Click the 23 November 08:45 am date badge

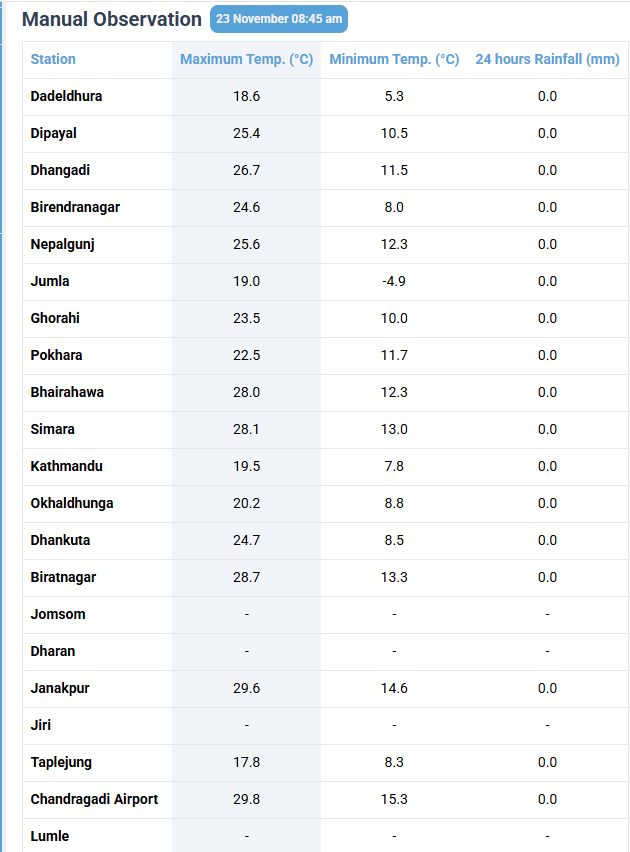coord(279,19)
